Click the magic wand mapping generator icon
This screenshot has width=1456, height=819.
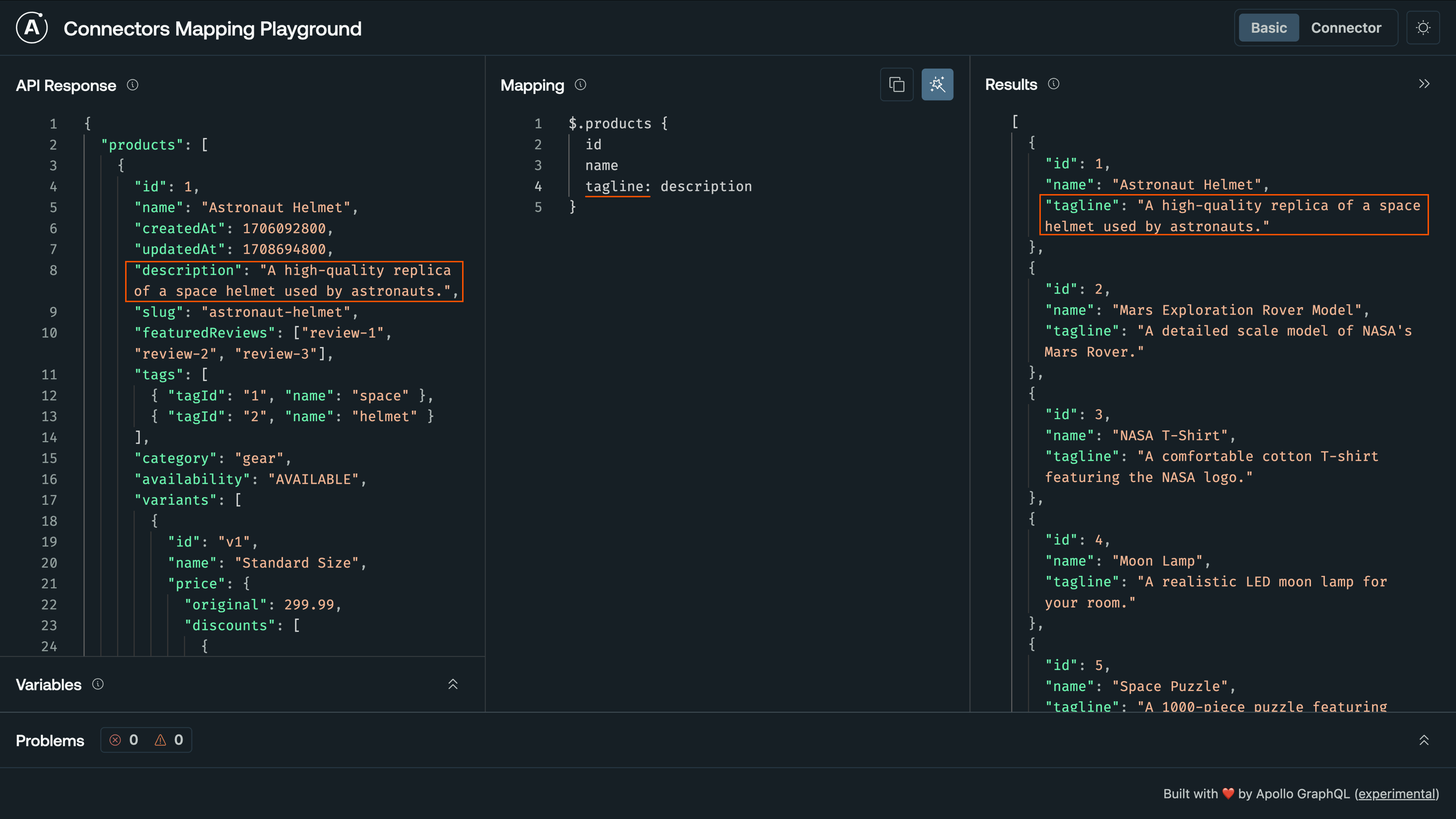tap(937, 84)
